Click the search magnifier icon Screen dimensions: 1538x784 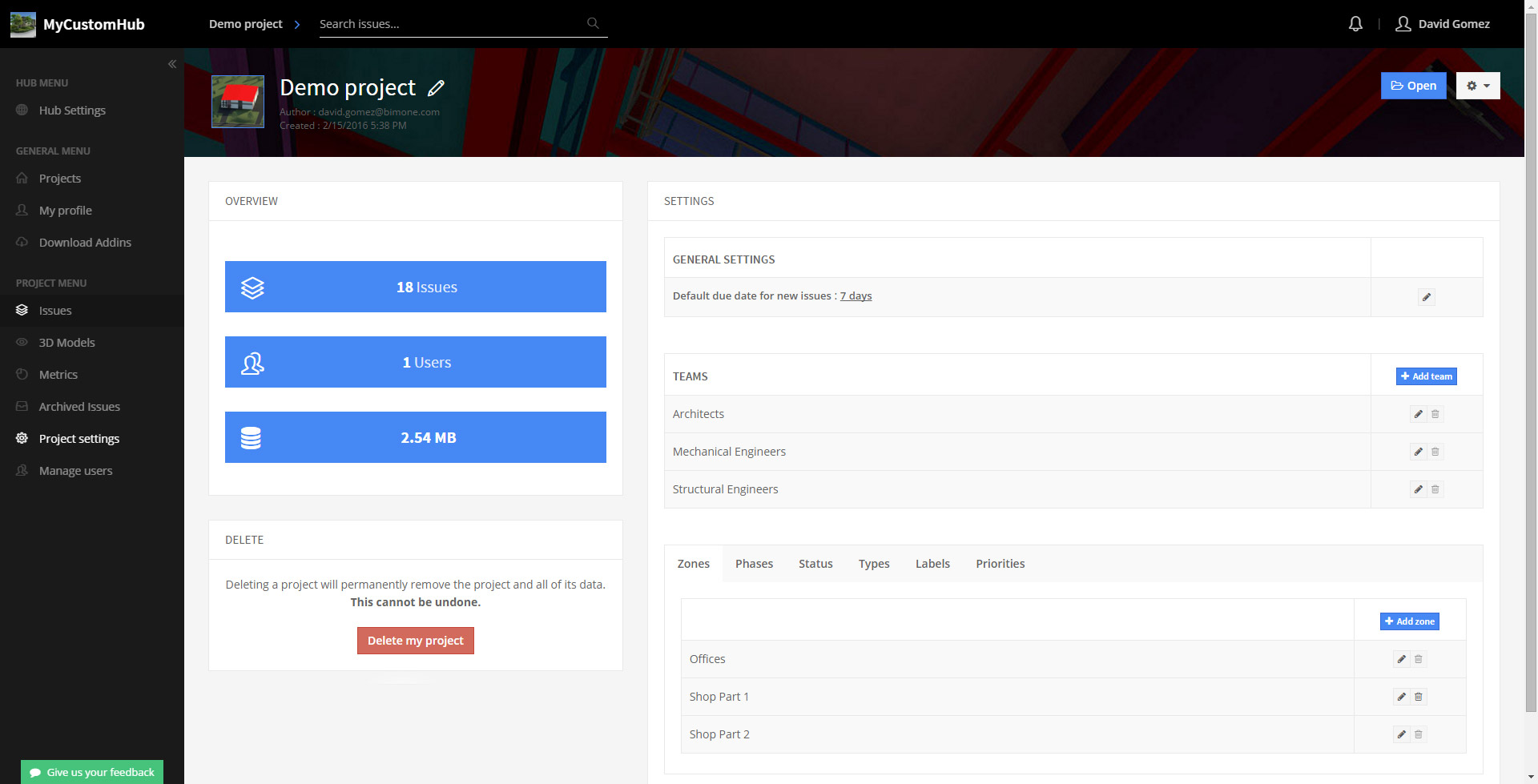[x=593, y=23]
